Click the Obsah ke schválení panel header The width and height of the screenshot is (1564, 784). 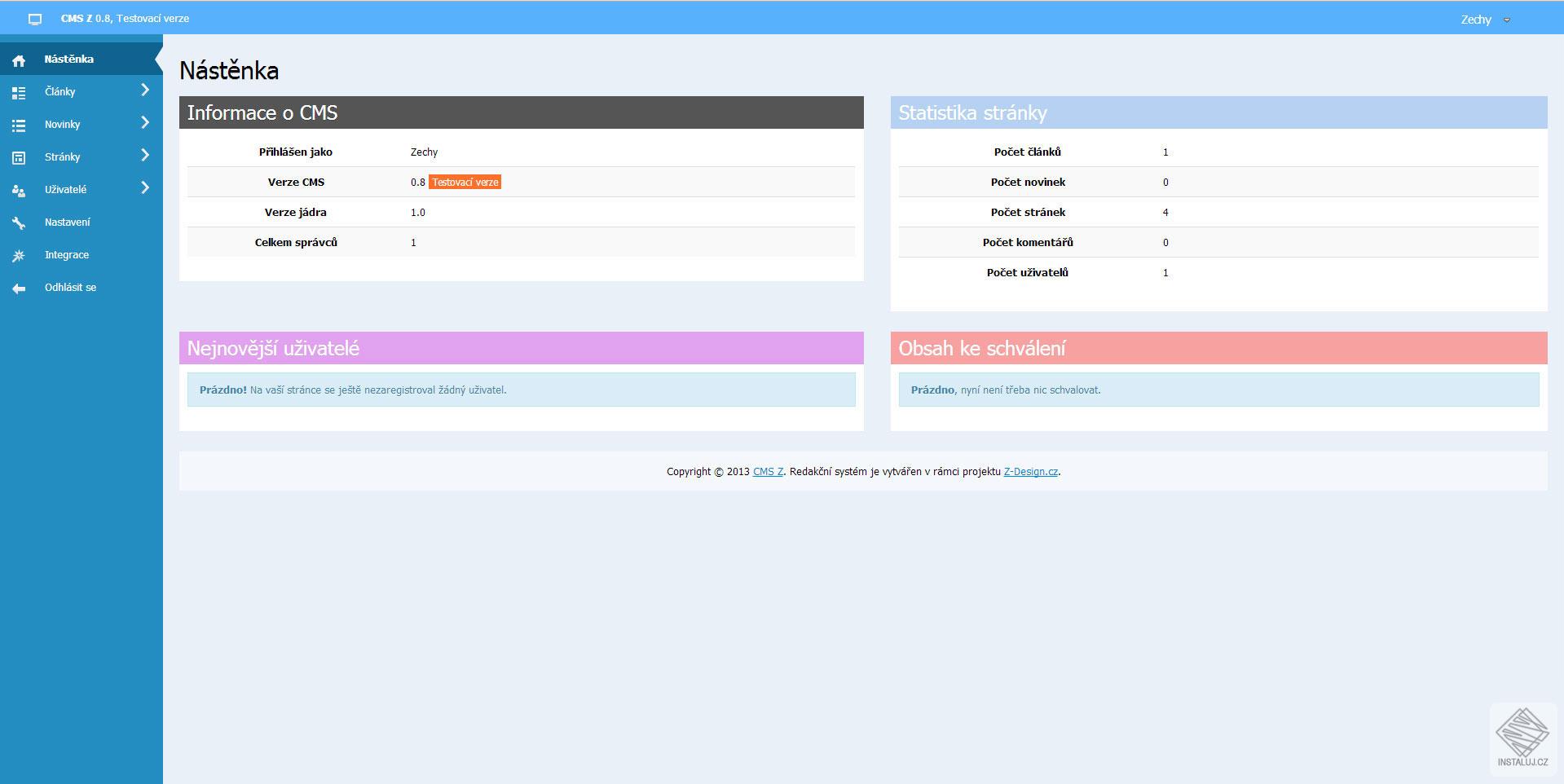(x=1219, y=348)
